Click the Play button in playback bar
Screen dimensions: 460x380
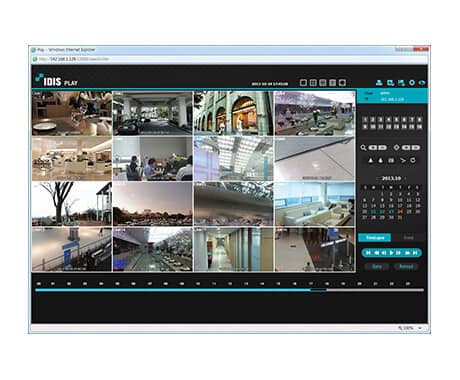pos(391,253)
